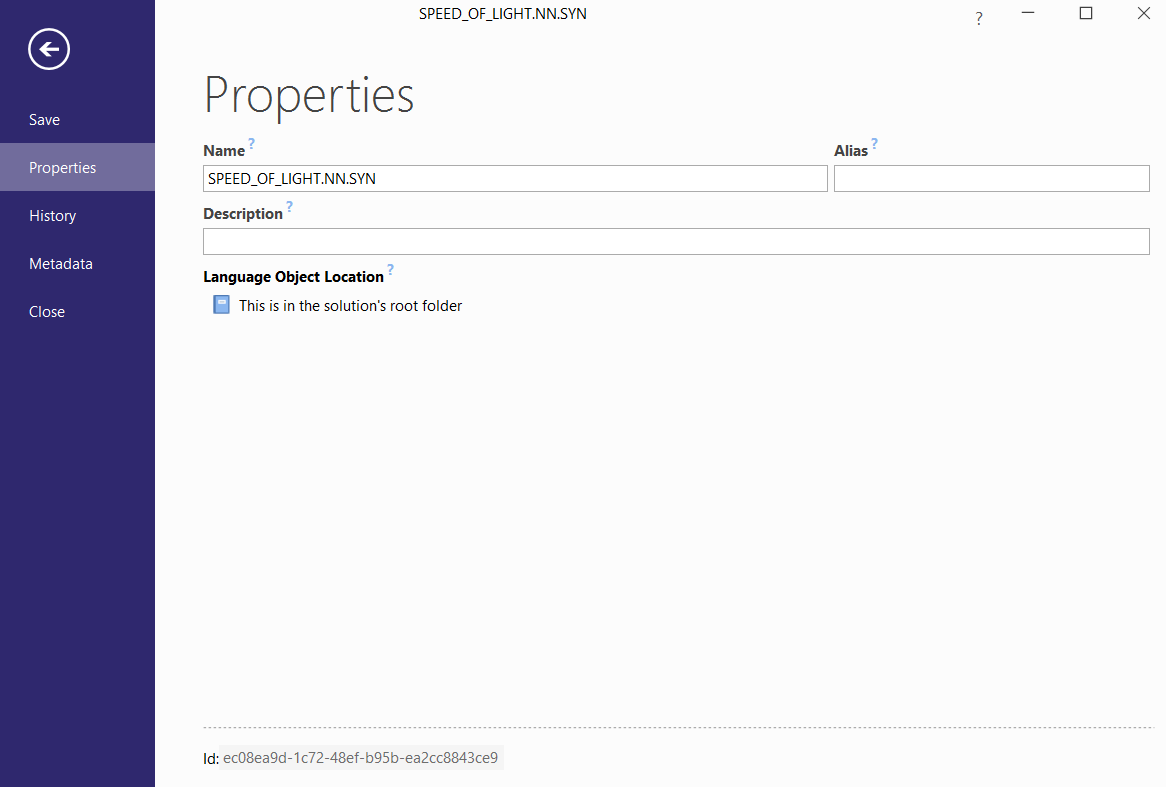The height and width of the screenshot is (787, 1166).
Task: Click inside the Name input field
Action: click(x=515, y=178)
